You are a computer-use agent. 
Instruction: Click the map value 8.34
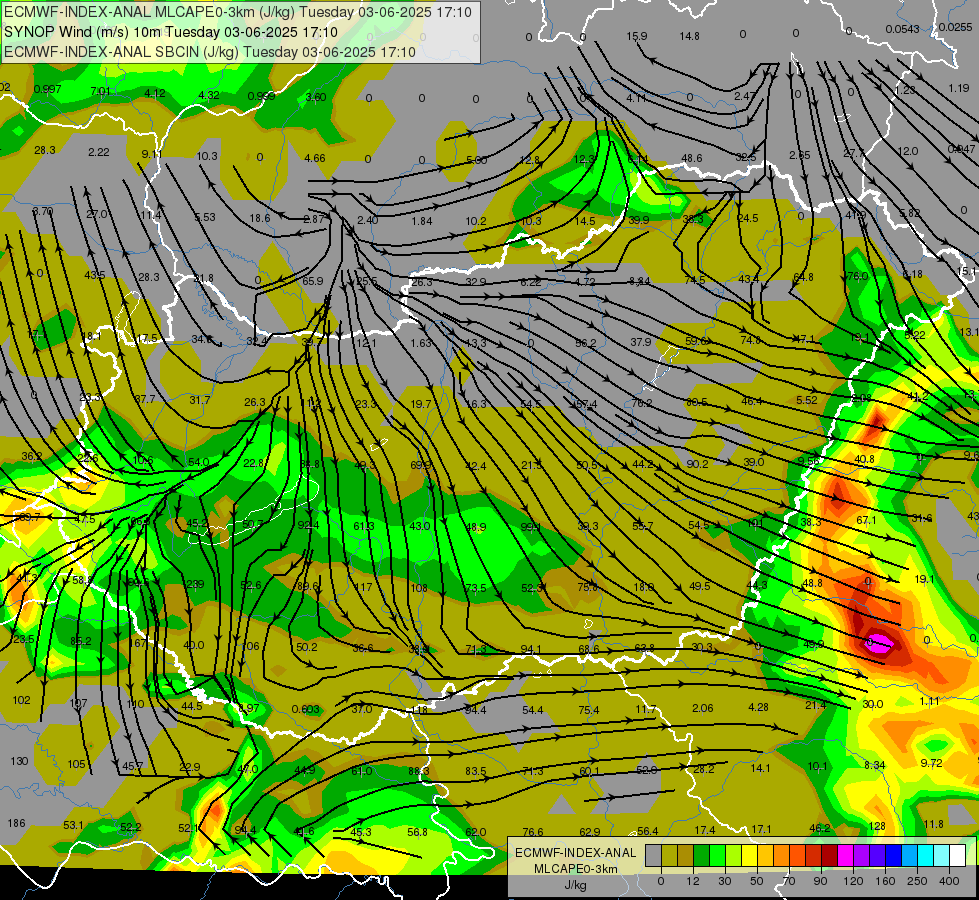tap(875, 765)
